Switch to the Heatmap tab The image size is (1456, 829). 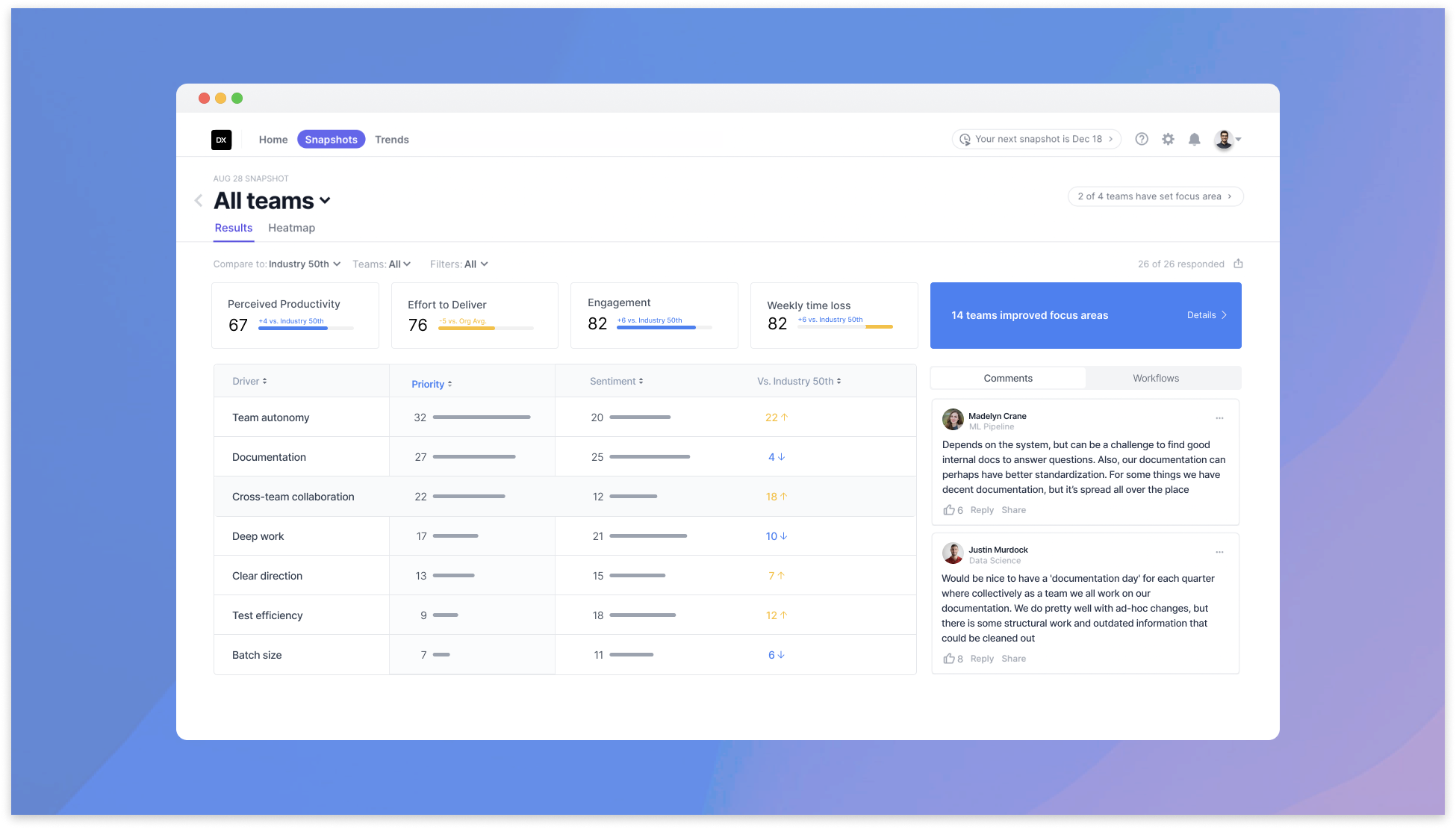(291, 228)
